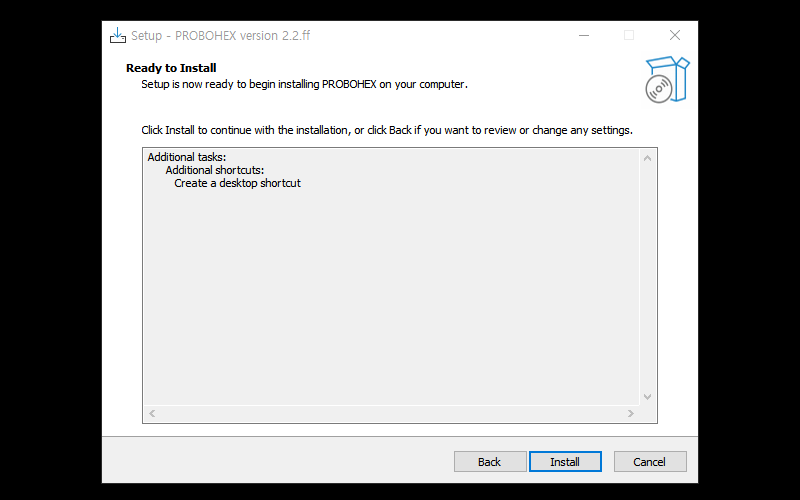Image resolution: width=800 pixels, height=500 pixels.
Task: Minimize the Setup window
Action: (583, 35)
